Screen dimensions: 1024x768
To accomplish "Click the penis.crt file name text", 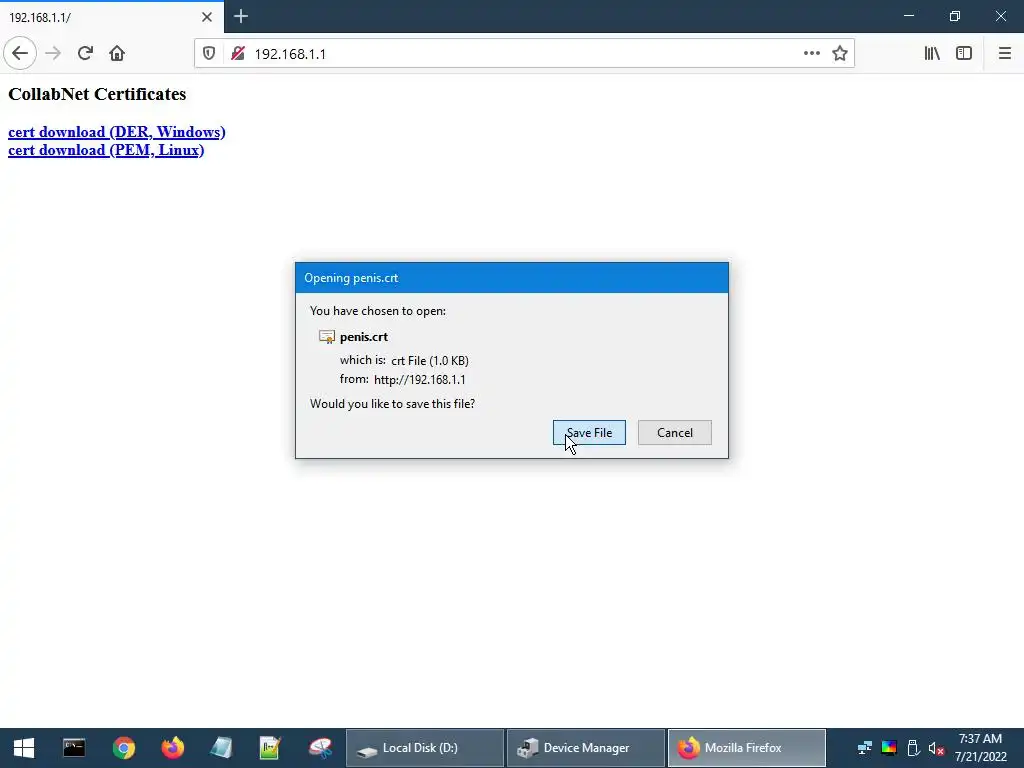I will pos(364,337).
